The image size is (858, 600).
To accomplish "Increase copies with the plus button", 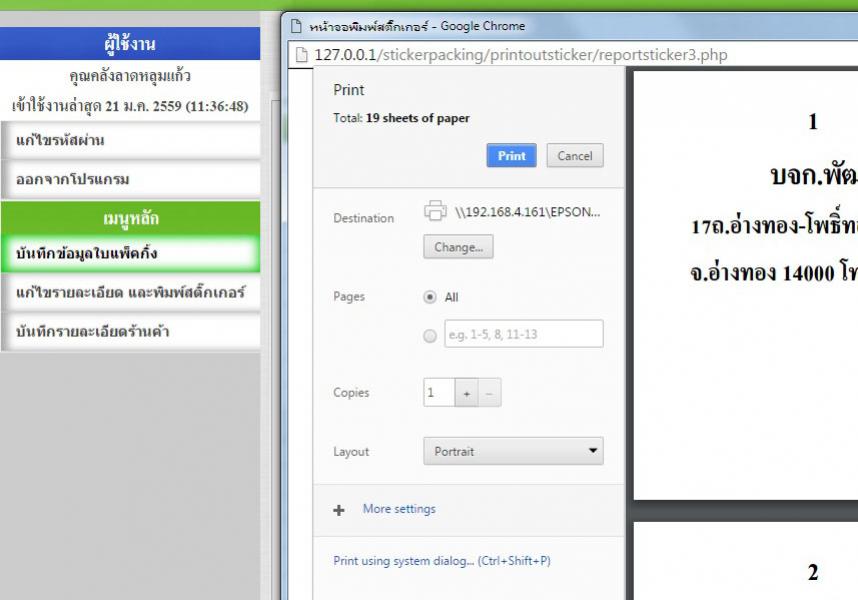I will 467,393.
